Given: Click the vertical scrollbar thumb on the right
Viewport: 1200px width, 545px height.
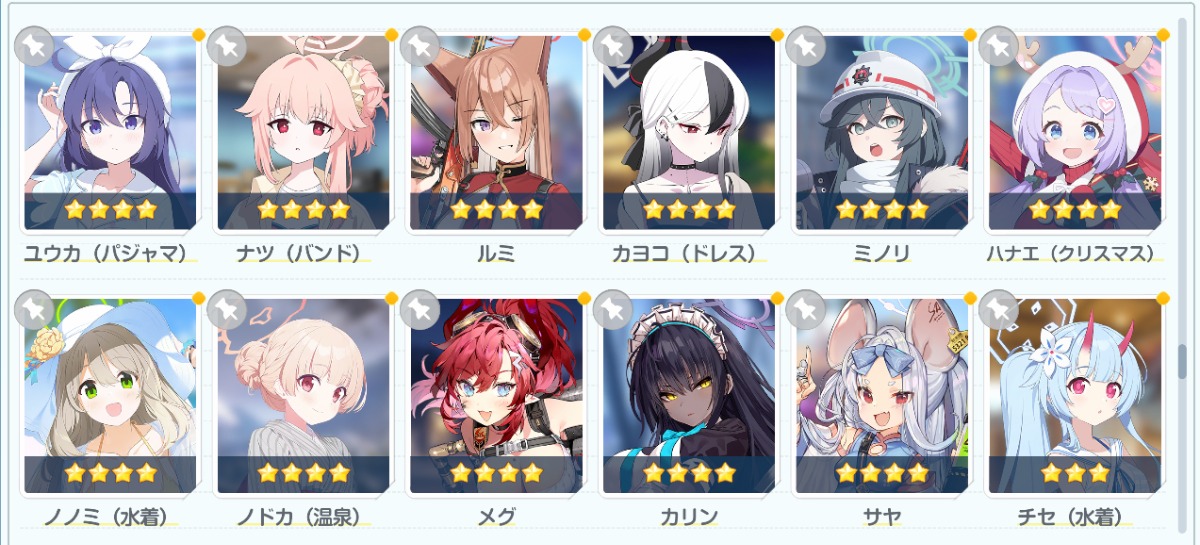Looking at the screenshot, I should (1181, 362).
